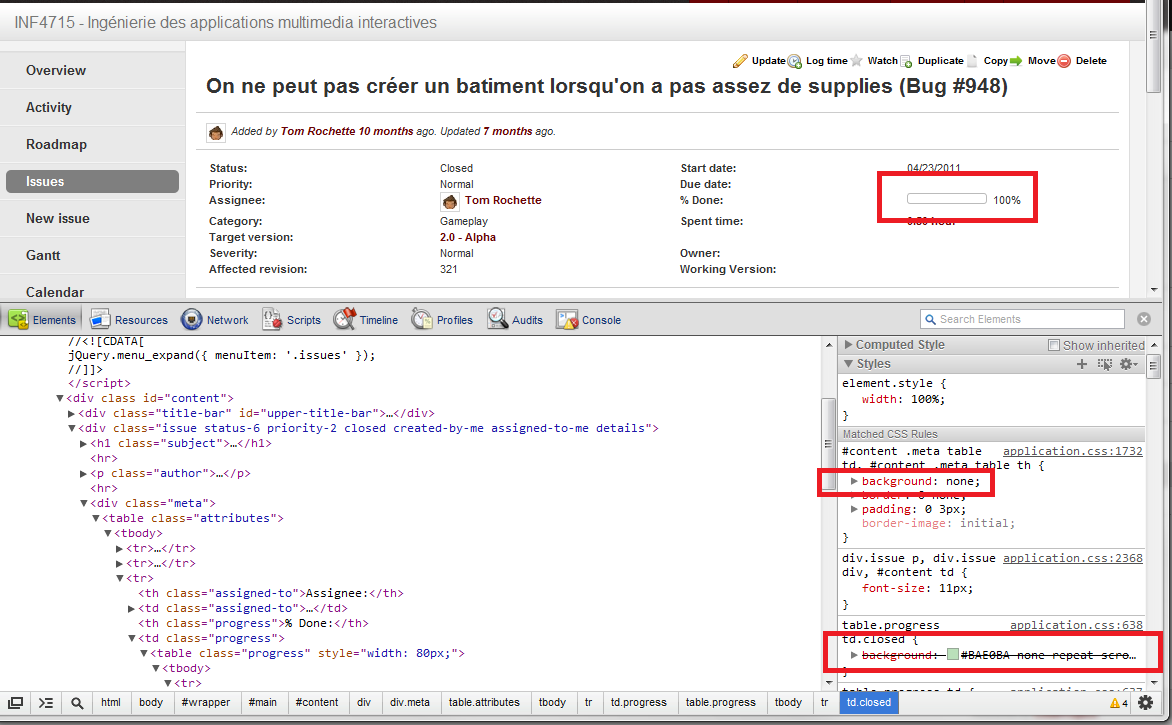Click the 7 months link
Screen dimensions: 1172x725
(508, 132)
